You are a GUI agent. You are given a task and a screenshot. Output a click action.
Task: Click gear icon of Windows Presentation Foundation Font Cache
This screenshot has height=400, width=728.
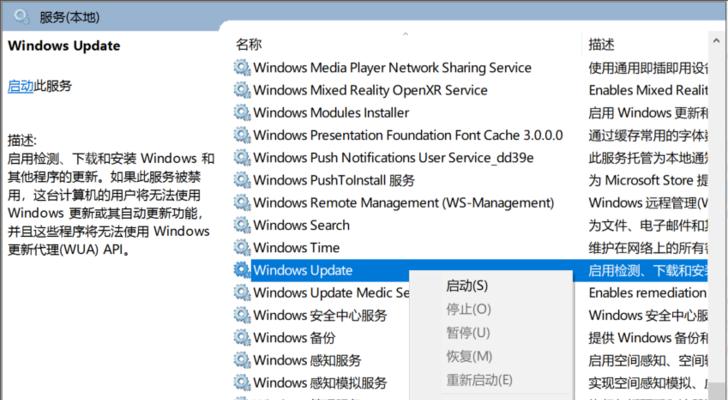(242, 135)
